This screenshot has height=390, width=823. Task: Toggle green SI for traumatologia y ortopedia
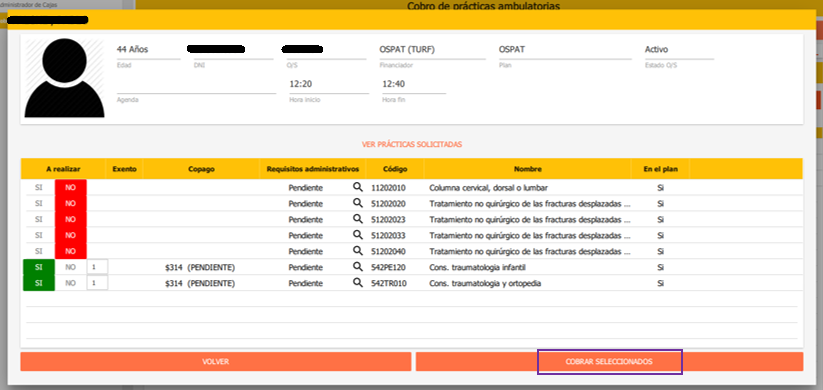(38, 283)
